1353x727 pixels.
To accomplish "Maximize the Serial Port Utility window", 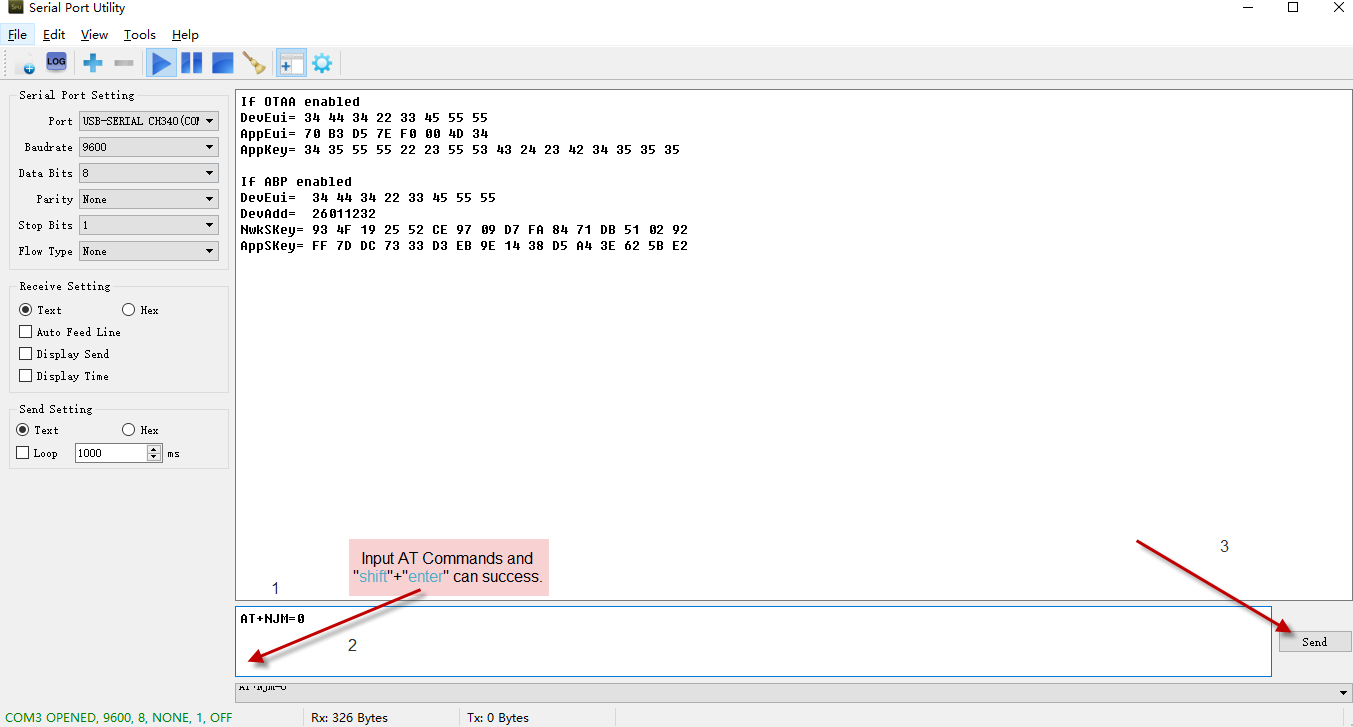I will 1293,7.
